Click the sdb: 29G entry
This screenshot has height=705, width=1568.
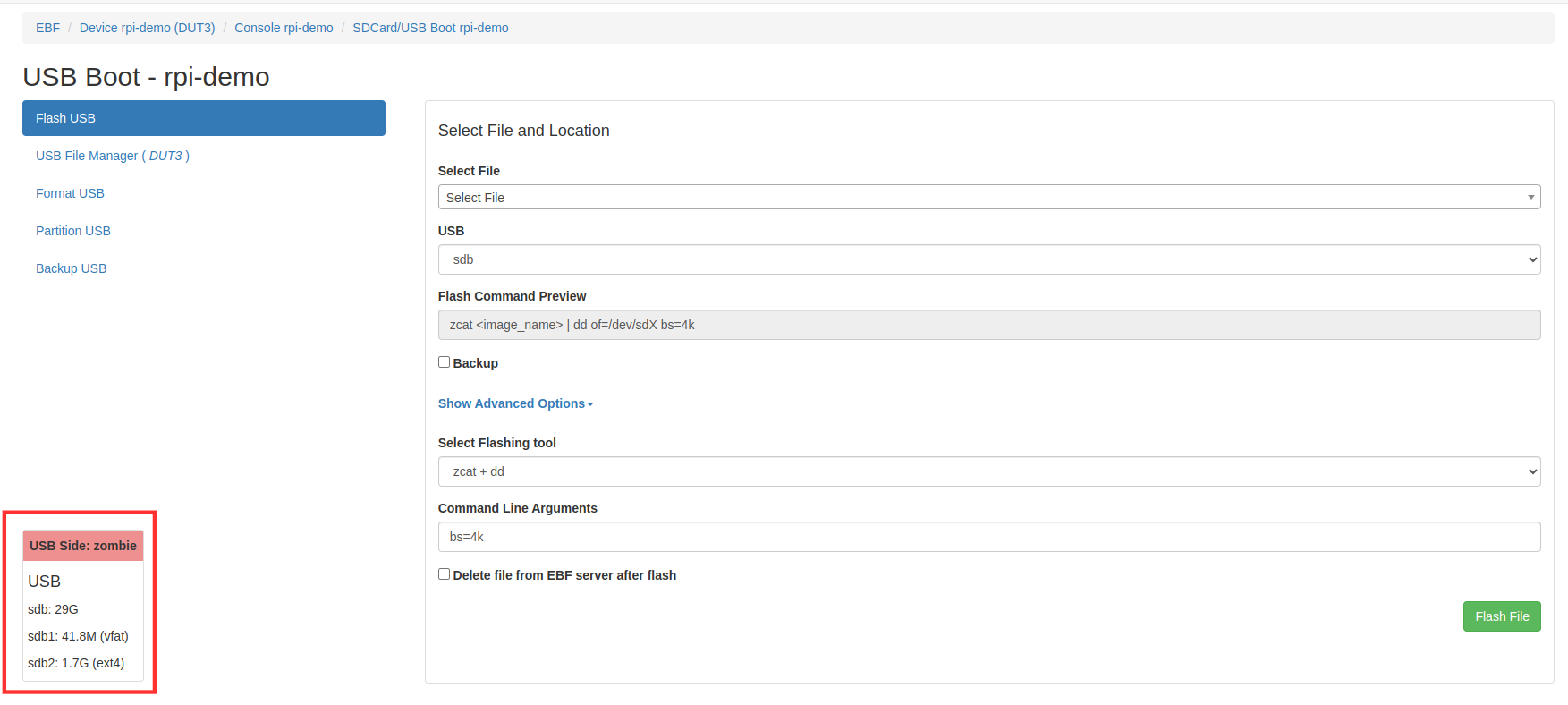pyautogui.click(x=53, y=609)
